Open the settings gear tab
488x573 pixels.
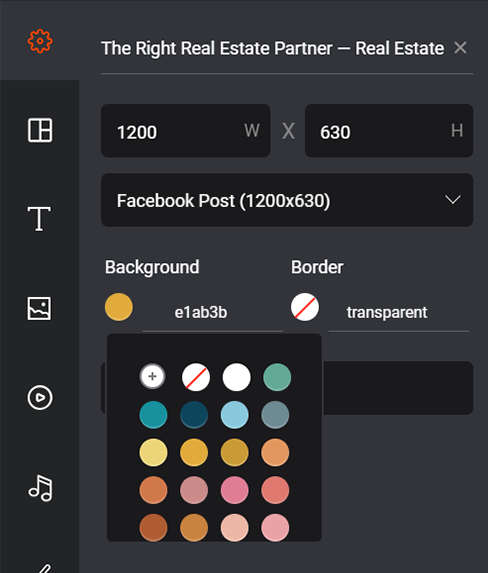click(x=40, y=41)
